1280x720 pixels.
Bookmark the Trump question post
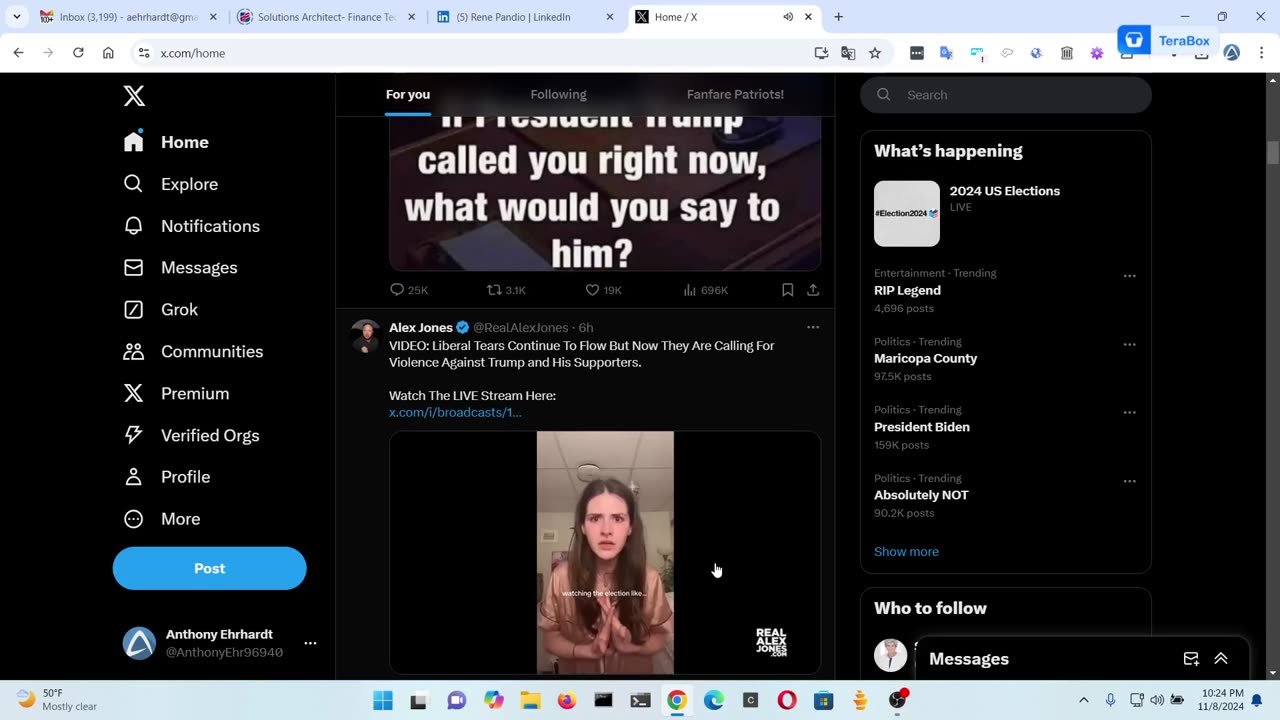[788, 290]
